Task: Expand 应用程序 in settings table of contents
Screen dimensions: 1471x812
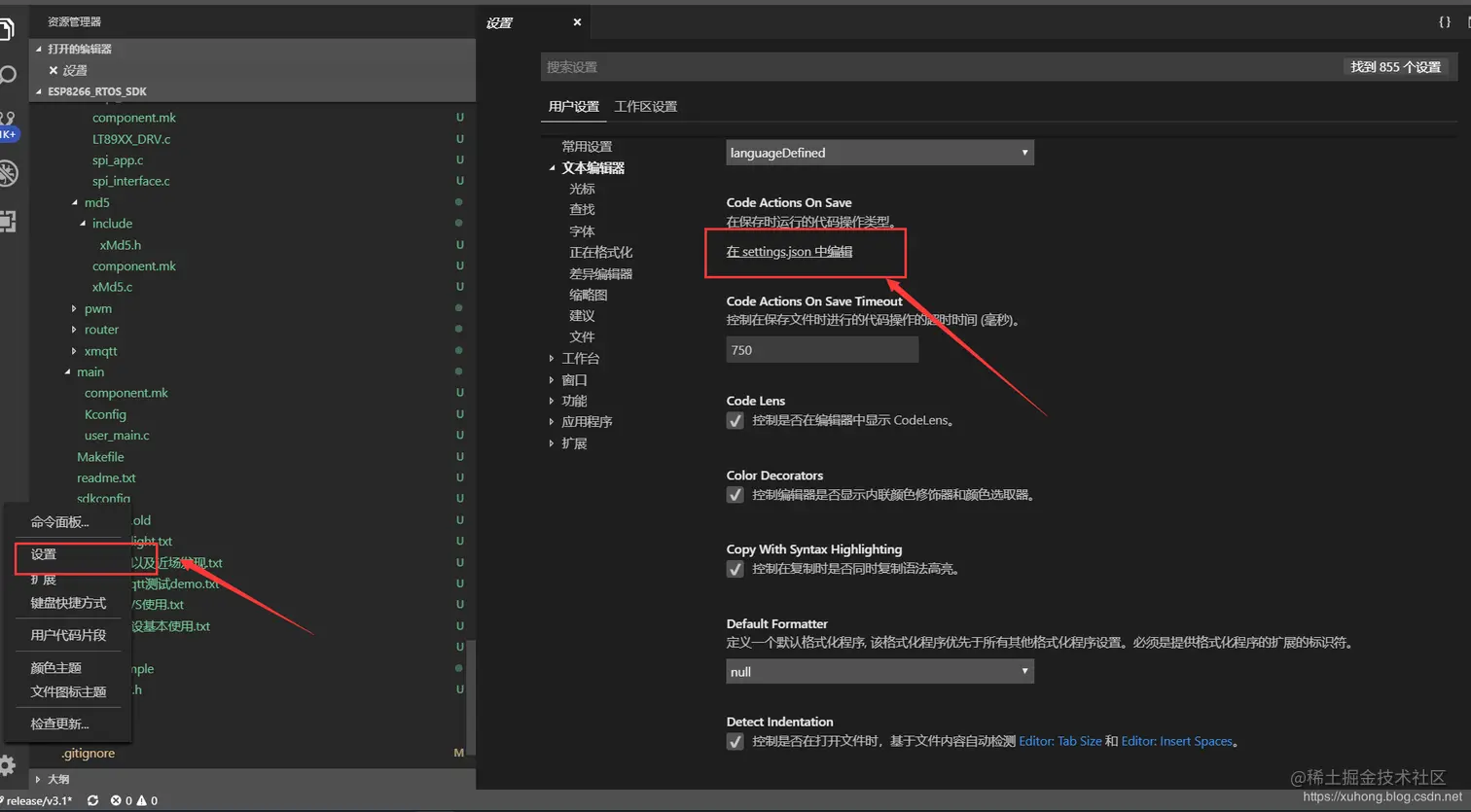Action: pos(552,422)
